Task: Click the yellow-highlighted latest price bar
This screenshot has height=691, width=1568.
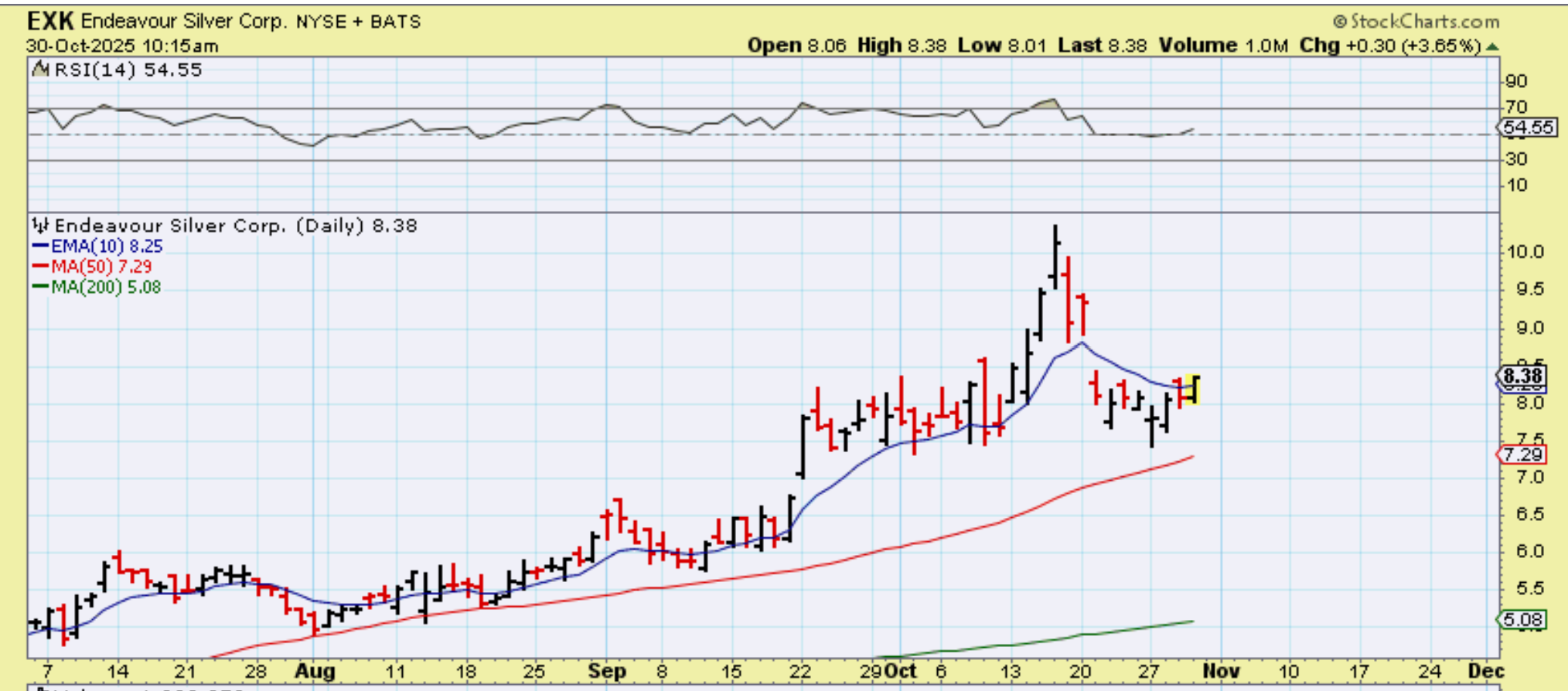Action: 1193,389
